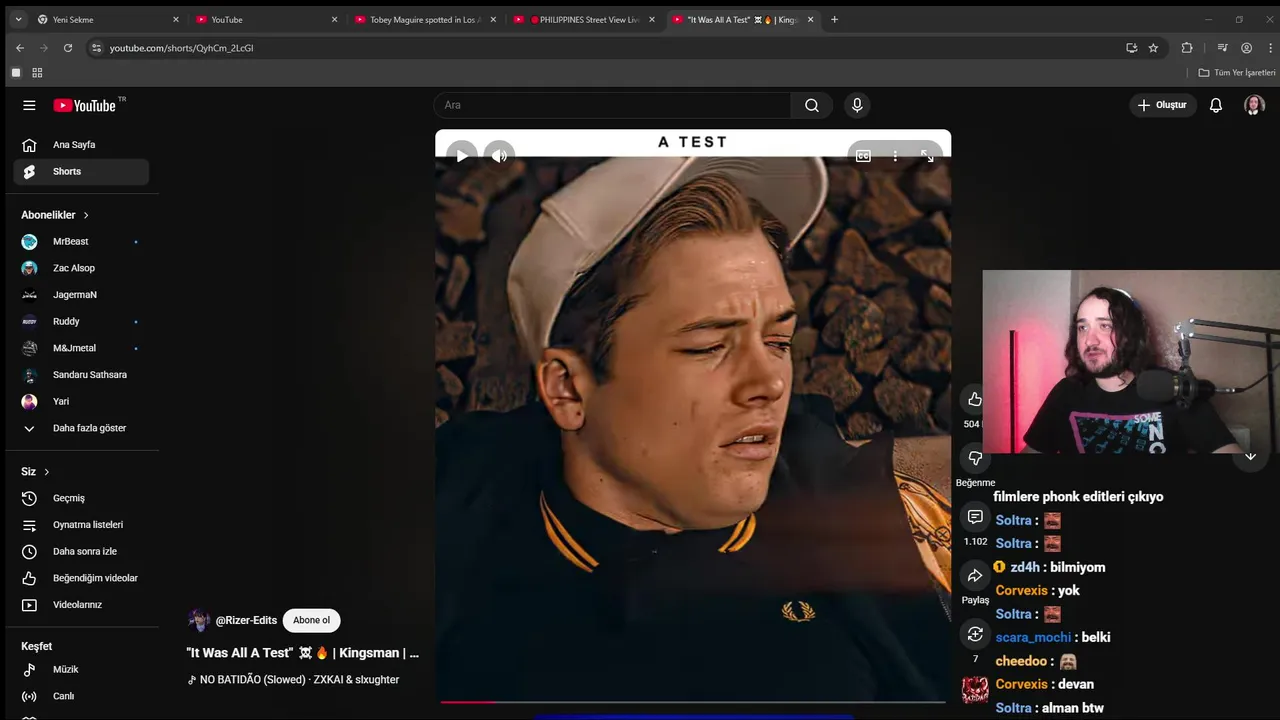Click the search magnifier button
Image resolution: width=1280 pixels, height=720 pixels.
(812, 105)
